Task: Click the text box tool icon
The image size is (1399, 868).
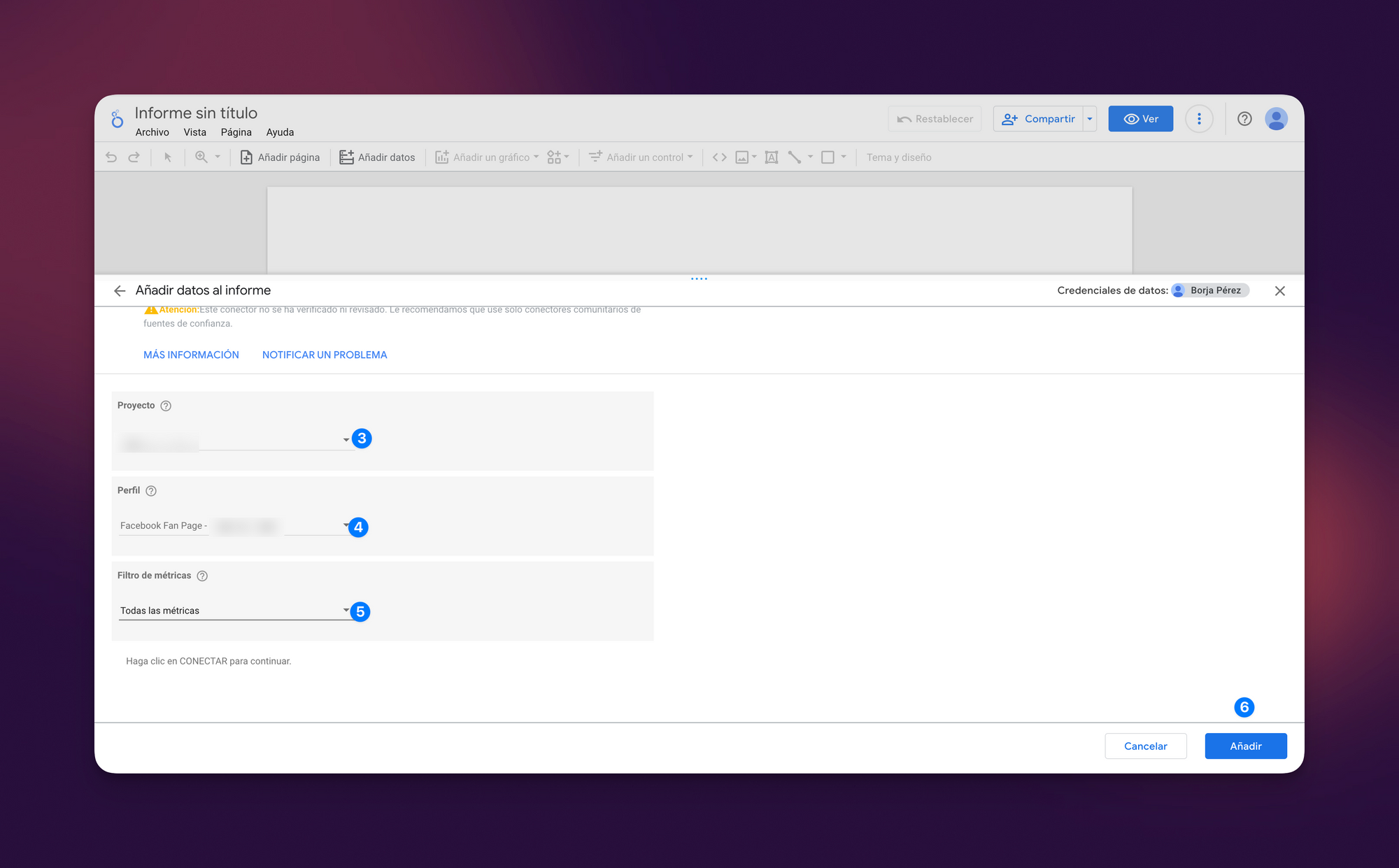Action: (x=772, y=157)
